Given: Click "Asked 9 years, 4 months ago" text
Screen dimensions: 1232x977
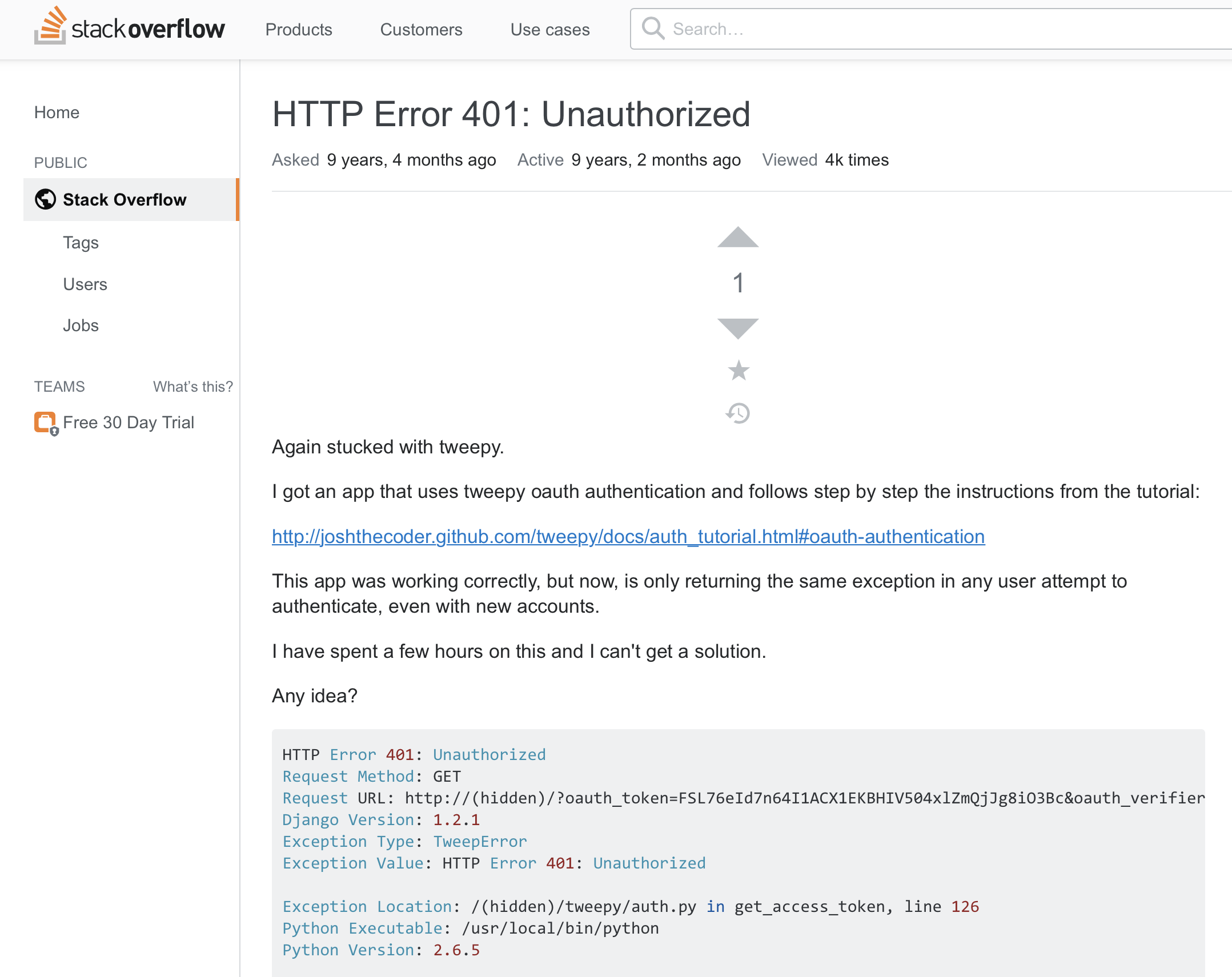Looking at the screenshot, I should pyautogui.click(x=383, y=159).
